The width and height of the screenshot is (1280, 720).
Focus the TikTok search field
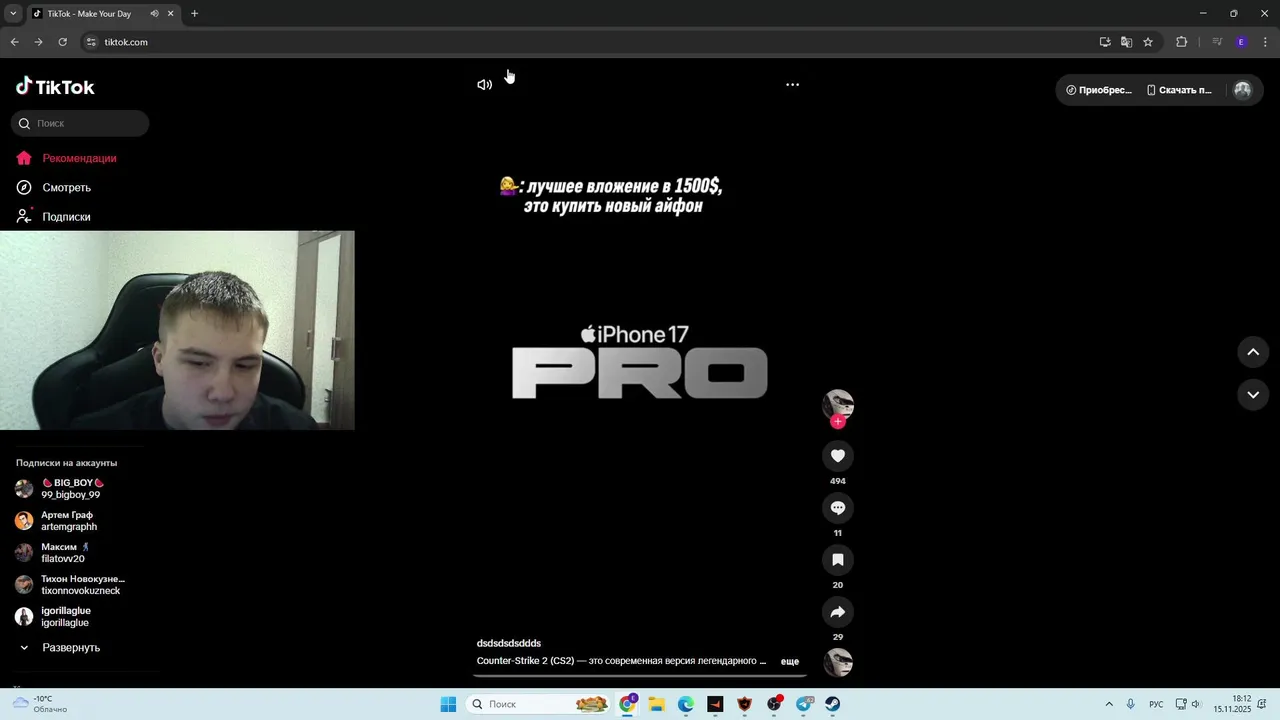pyautogui.click(x=80, y=124)
